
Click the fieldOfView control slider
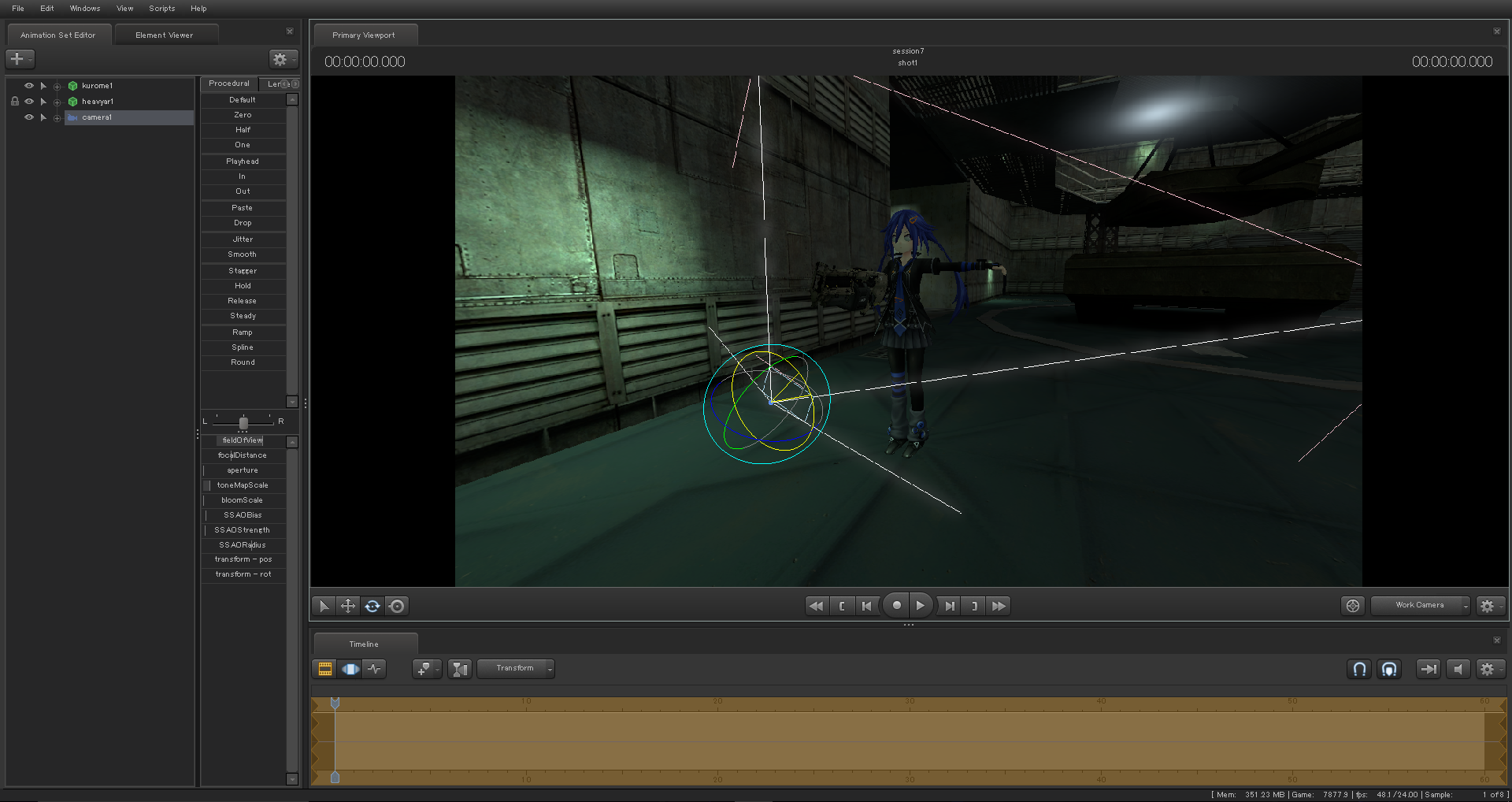click(x=243, y=440)
